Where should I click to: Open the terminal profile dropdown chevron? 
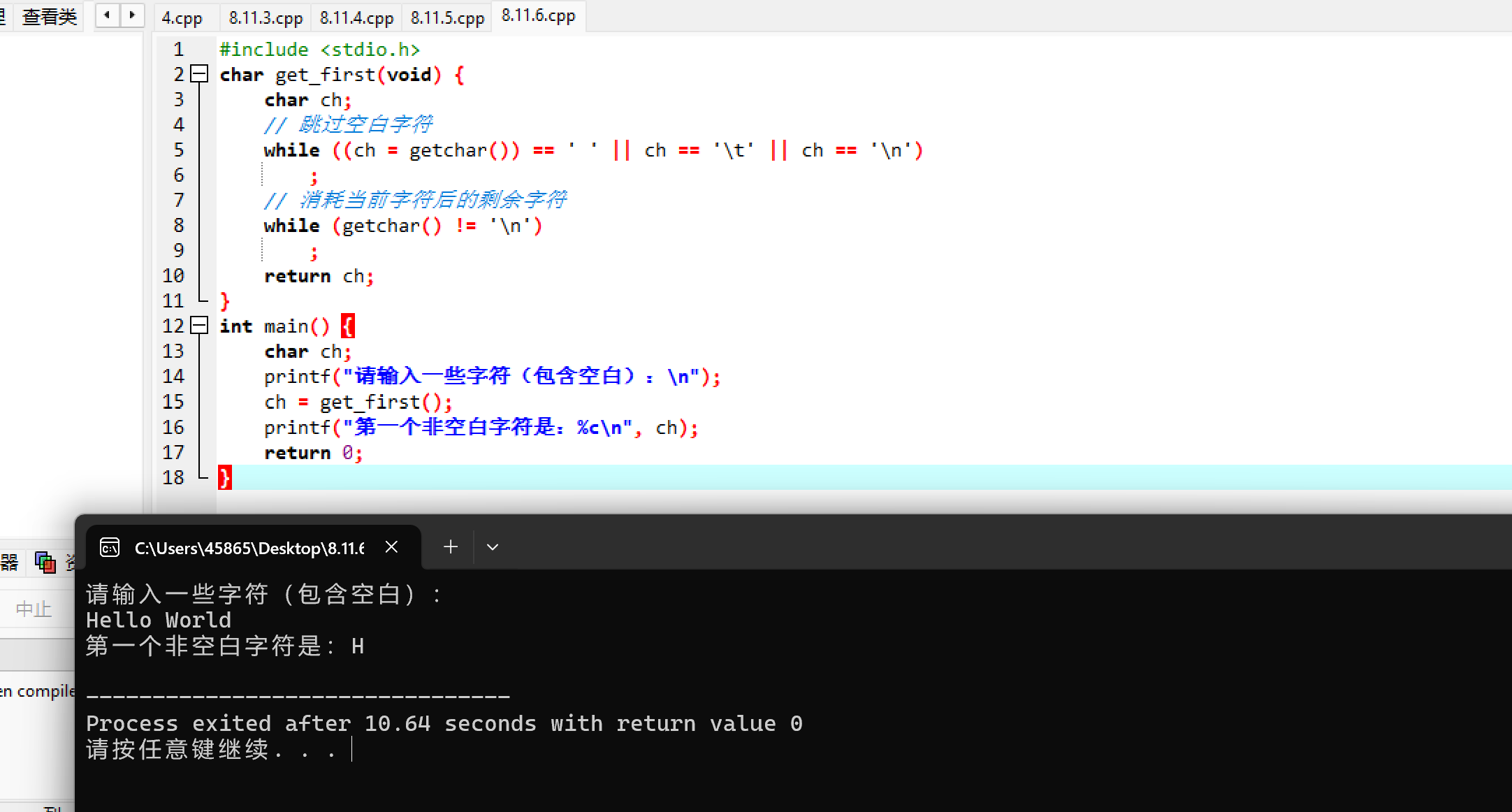pyautogui.click(x=493, y=547)
